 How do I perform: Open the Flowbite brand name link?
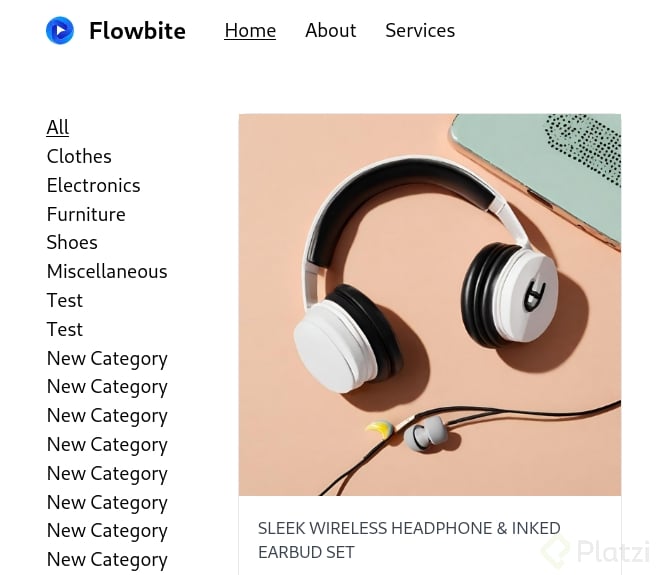pos(137,31)
